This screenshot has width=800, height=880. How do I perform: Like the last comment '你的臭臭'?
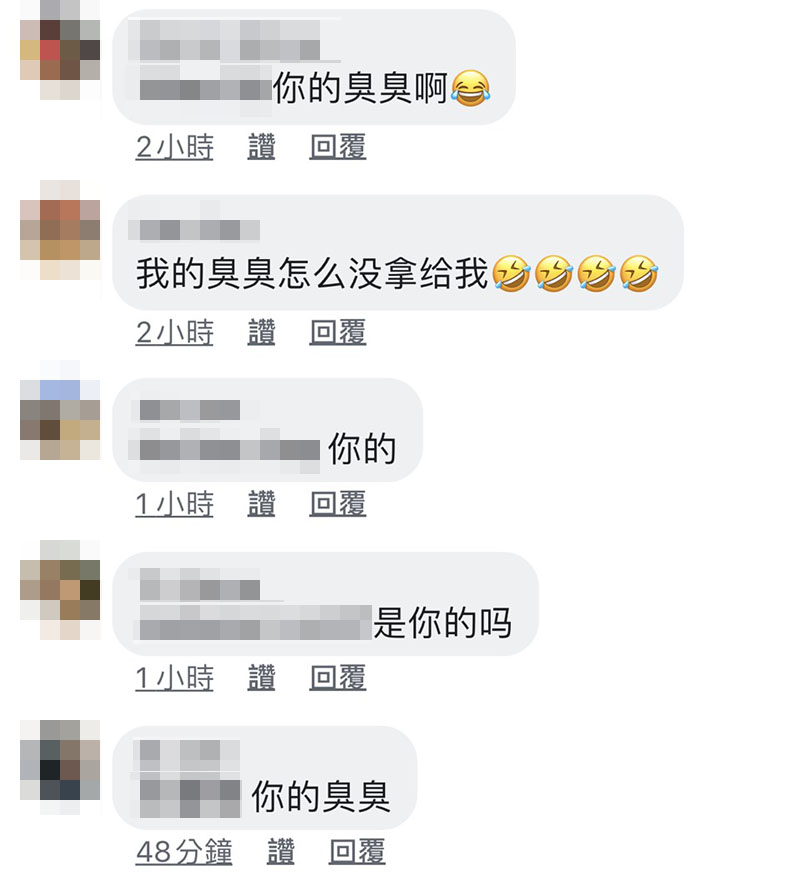click(x=280, y=851)
